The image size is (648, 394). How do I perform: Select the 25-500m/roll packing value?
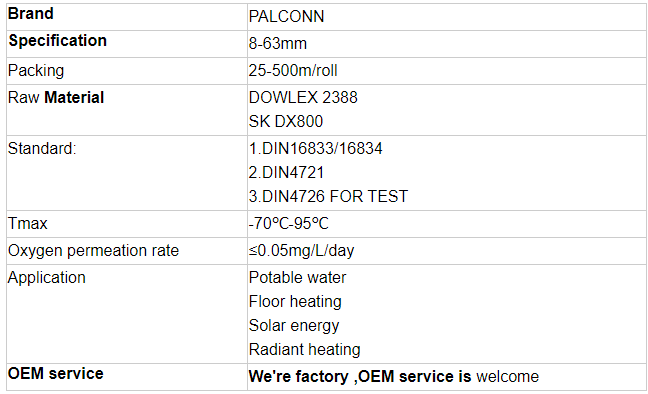pos(293,70)
